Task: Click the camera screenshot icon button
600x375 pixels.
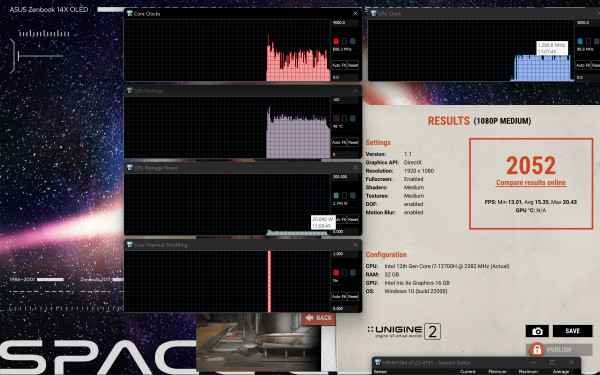Action: (x=537, y=331)
